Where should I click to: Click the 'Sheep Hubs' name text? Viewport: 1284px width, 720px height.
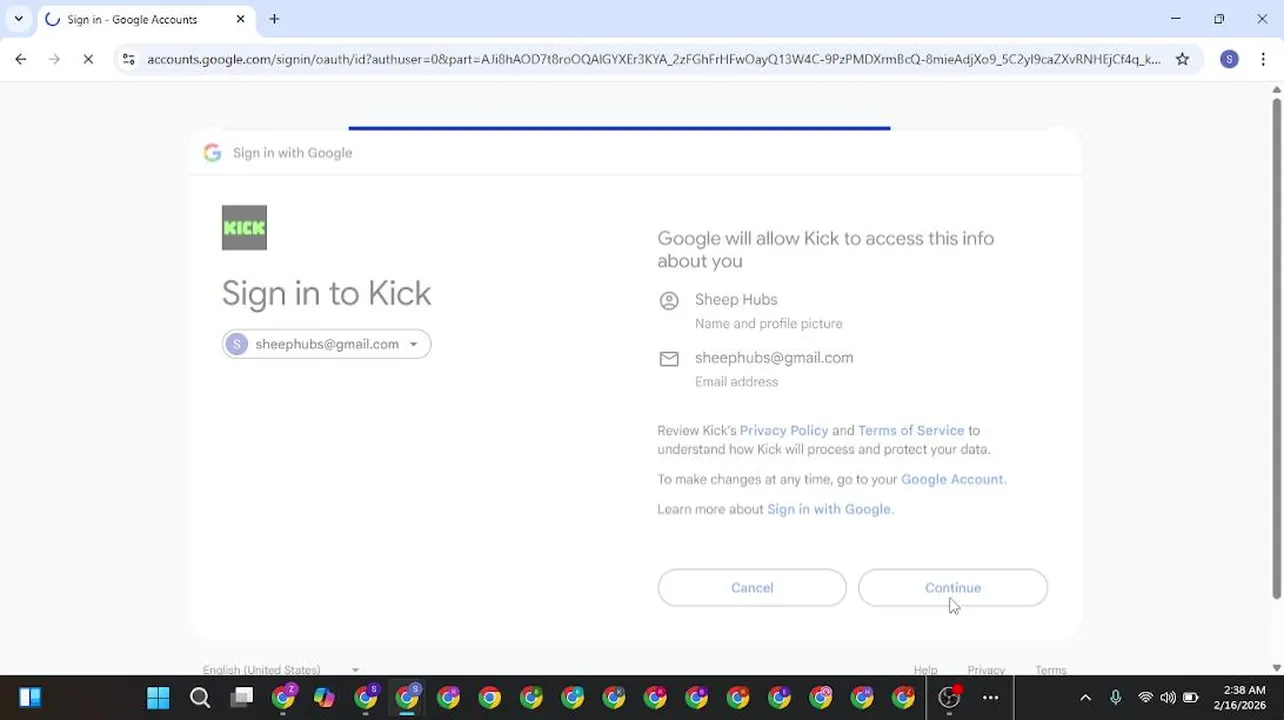click(736, 299)
